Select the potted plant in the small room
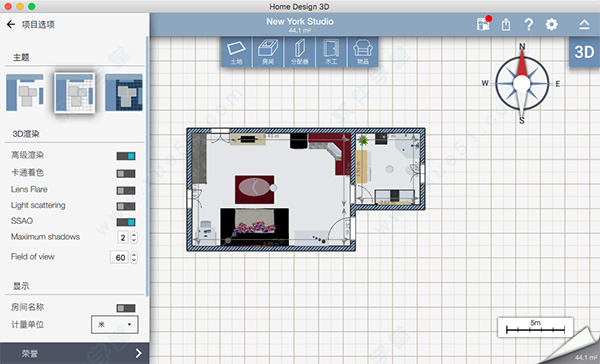Image resolution: width=600 pixels, height=364 pixels. tap(363, 140)
